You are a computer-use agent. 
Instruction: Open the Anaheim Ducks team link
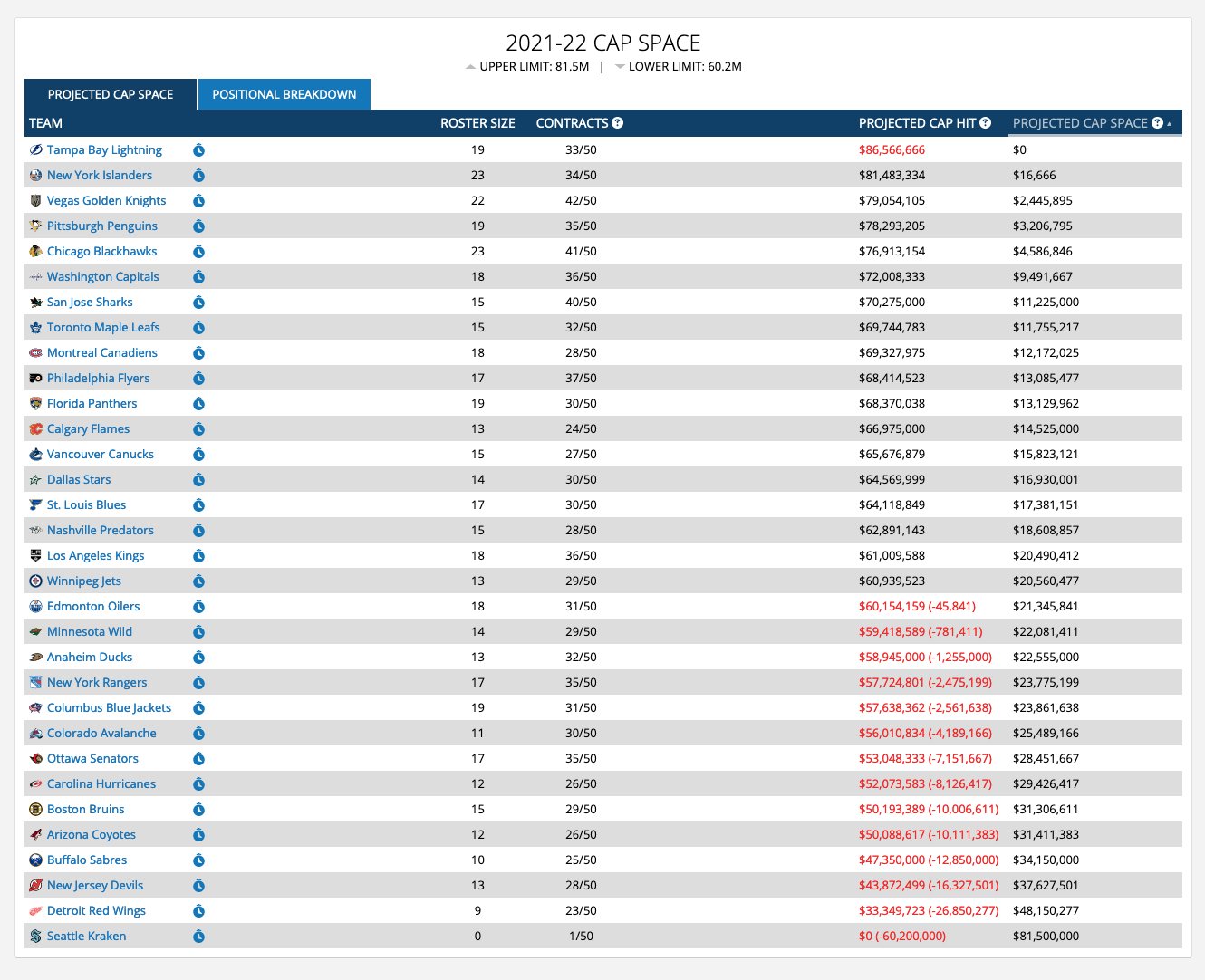(90, 658)
